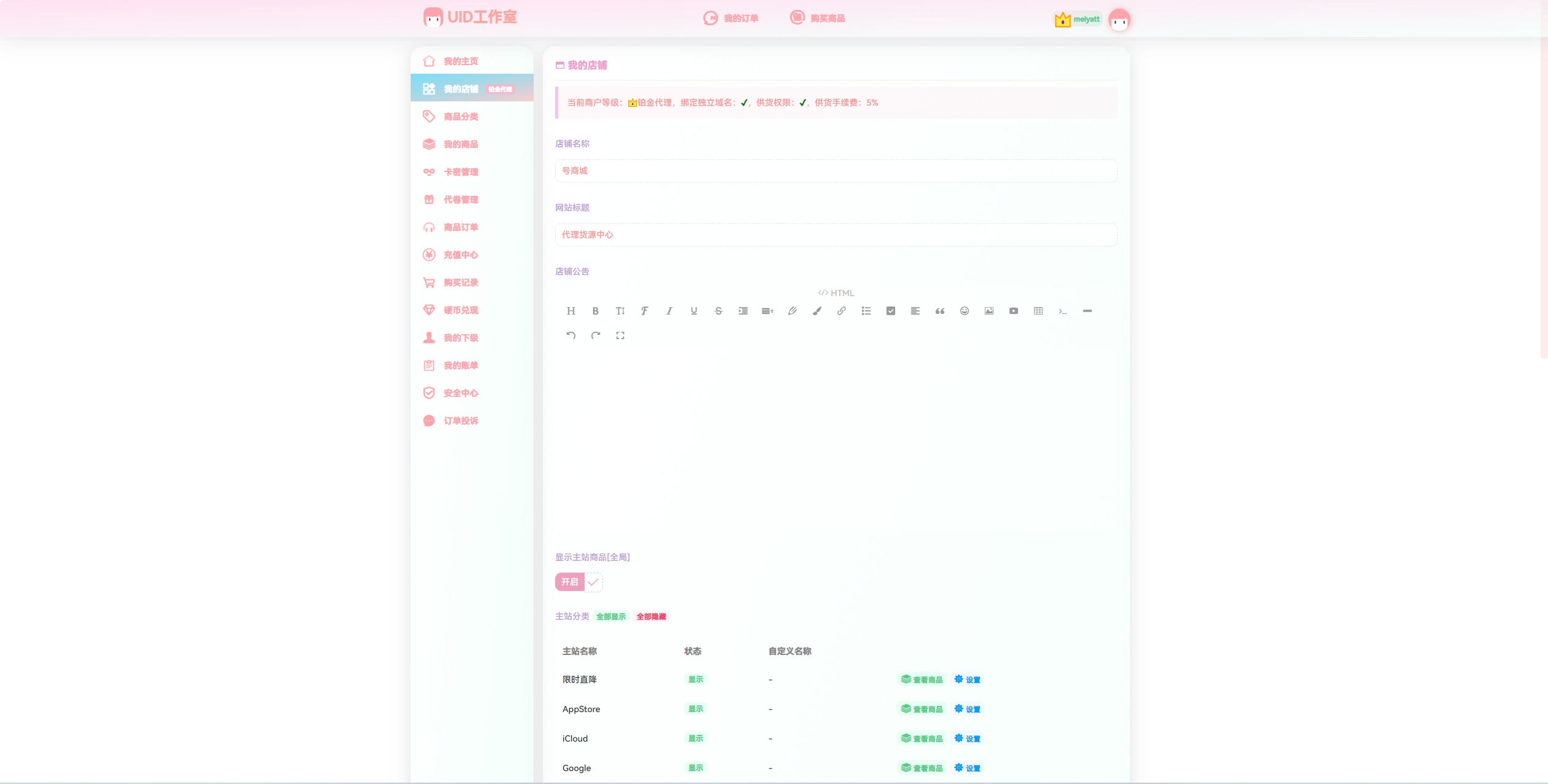Screen dimensions: 1548x784
Task: Toggle 限时直降 status 显示 badge
Action: pyautogui.click(x=695, y=680)
